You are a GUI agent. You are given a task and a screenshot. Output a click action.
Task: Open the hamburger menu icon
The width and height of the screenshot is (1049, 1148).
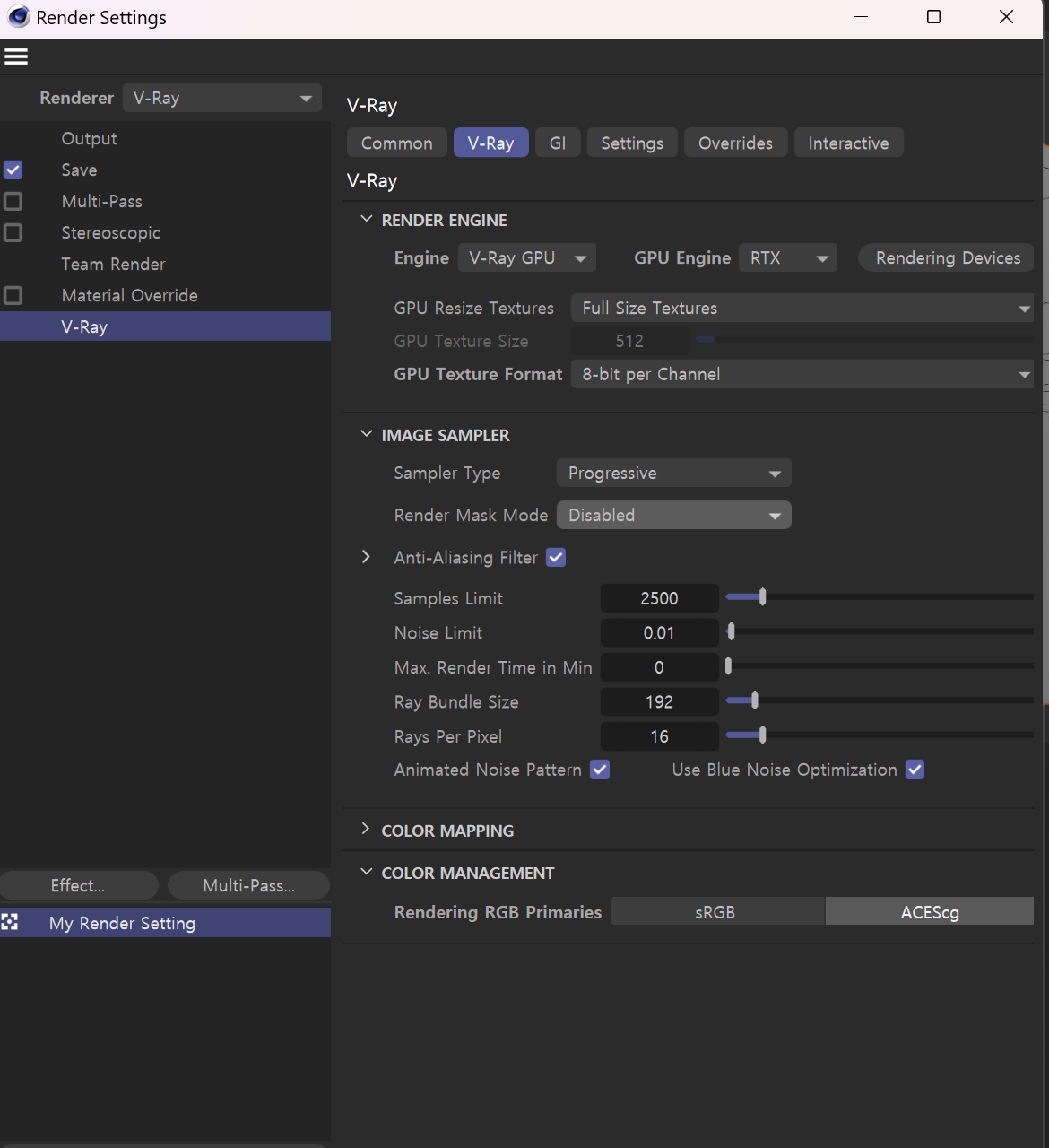[x=16, y=57]
